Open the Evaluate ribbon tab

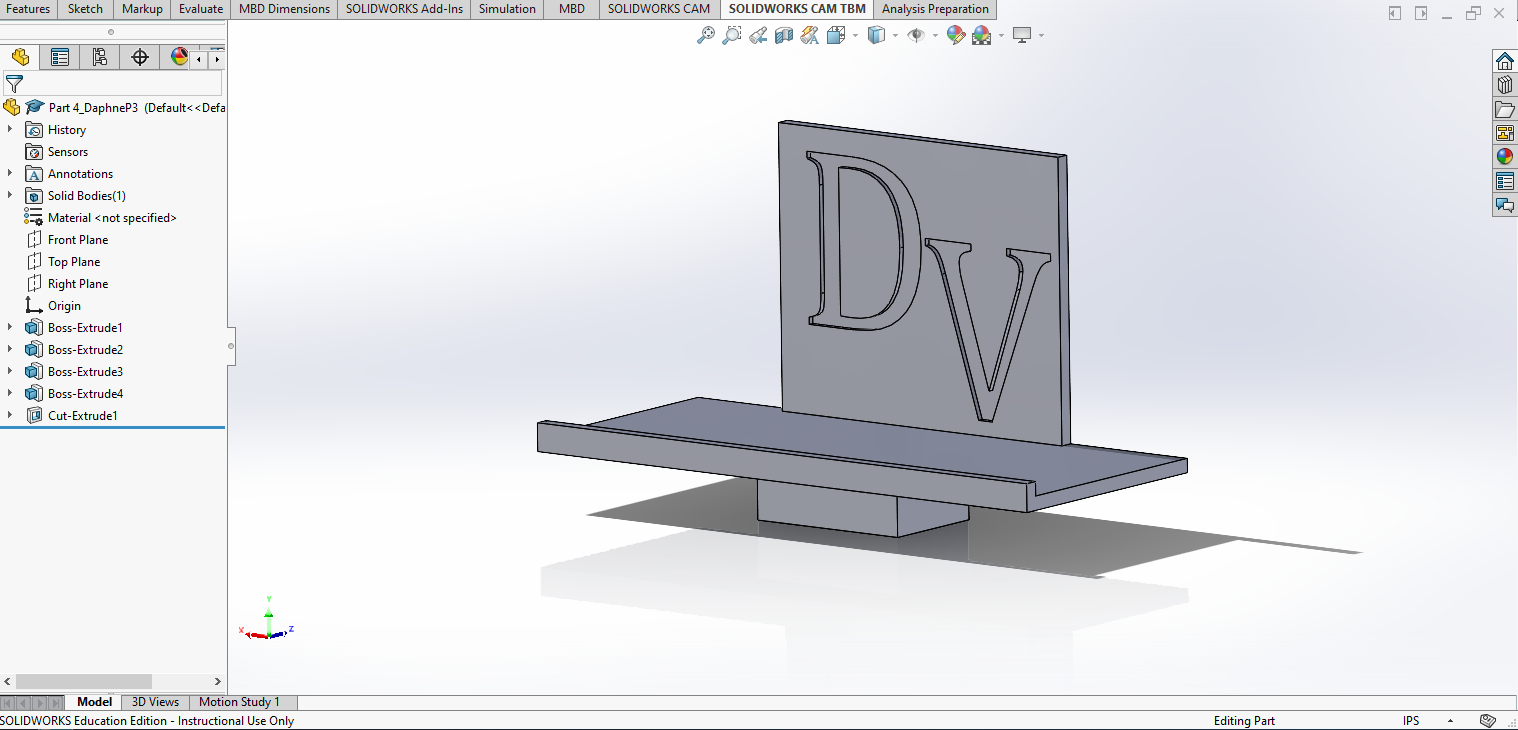click(x=201, y=9)
